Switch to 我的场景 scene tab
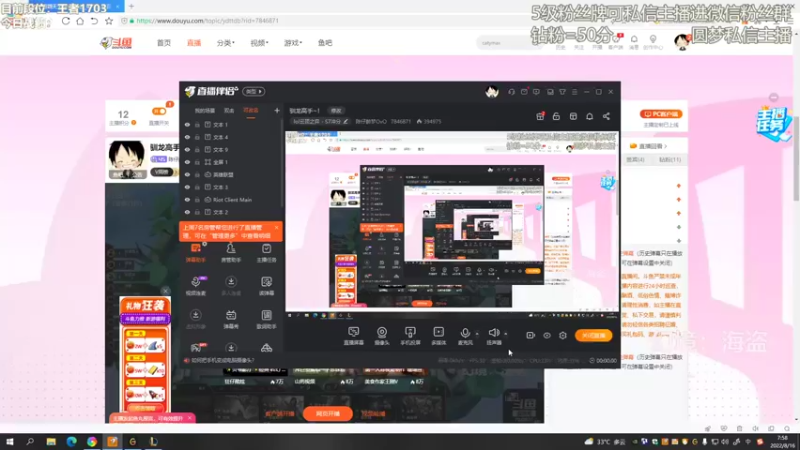 (205, 111)
